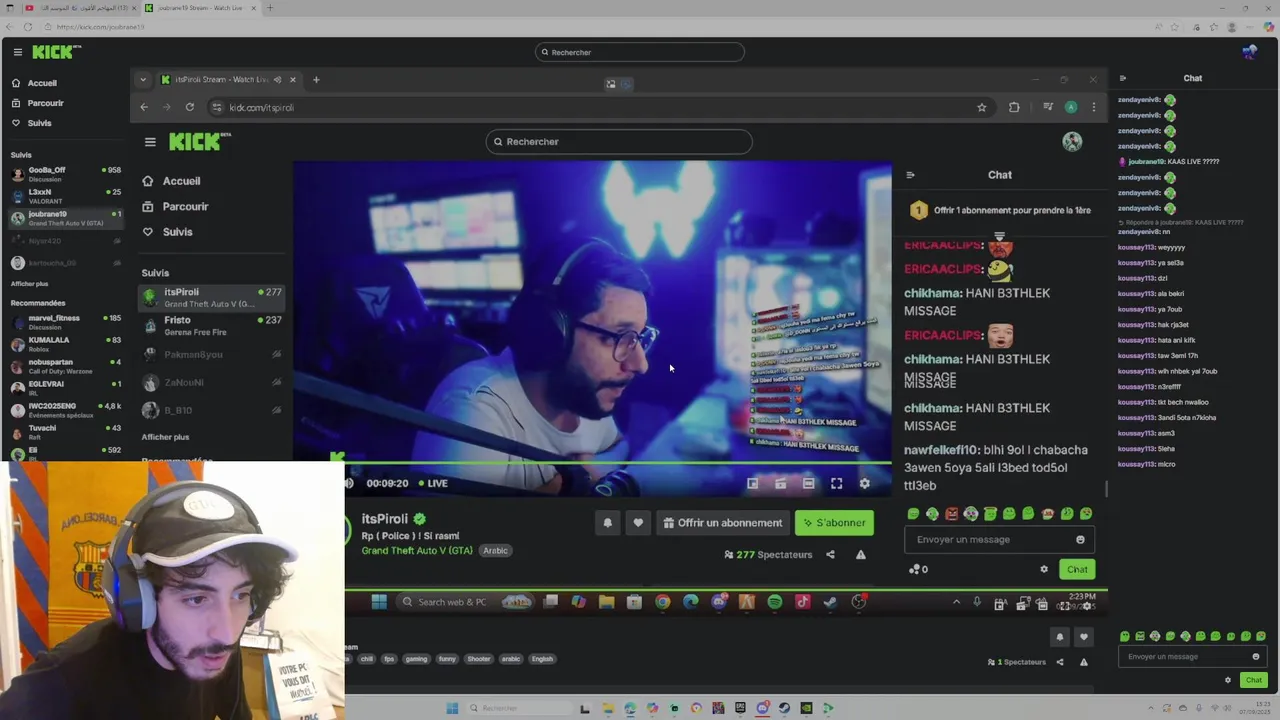
Task: Collapse the itsPiroli chat panel
Action: 910,175
